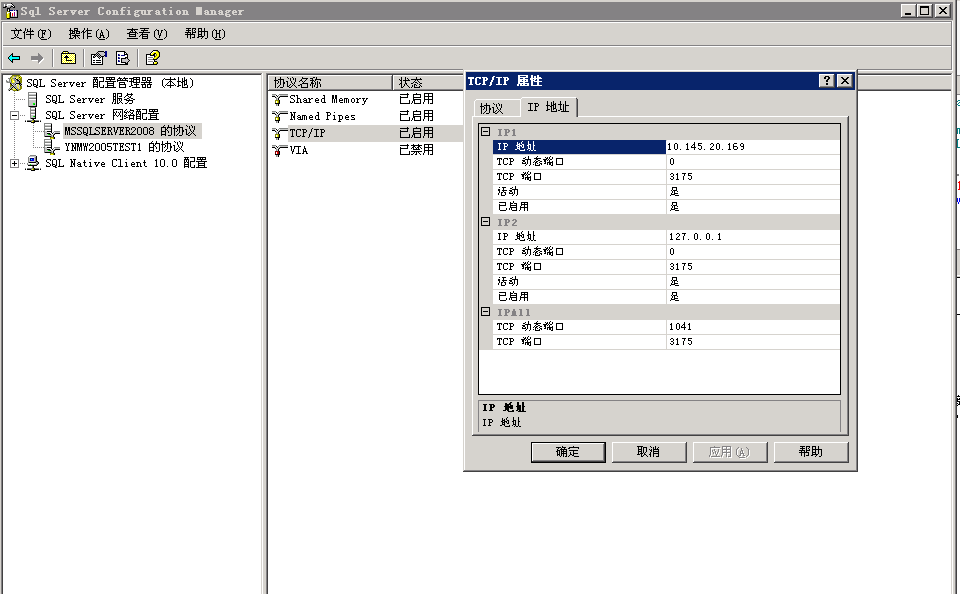Click the SQL Server 网络配置 tree icon
960x594 pixels.
tap(33, 115)
